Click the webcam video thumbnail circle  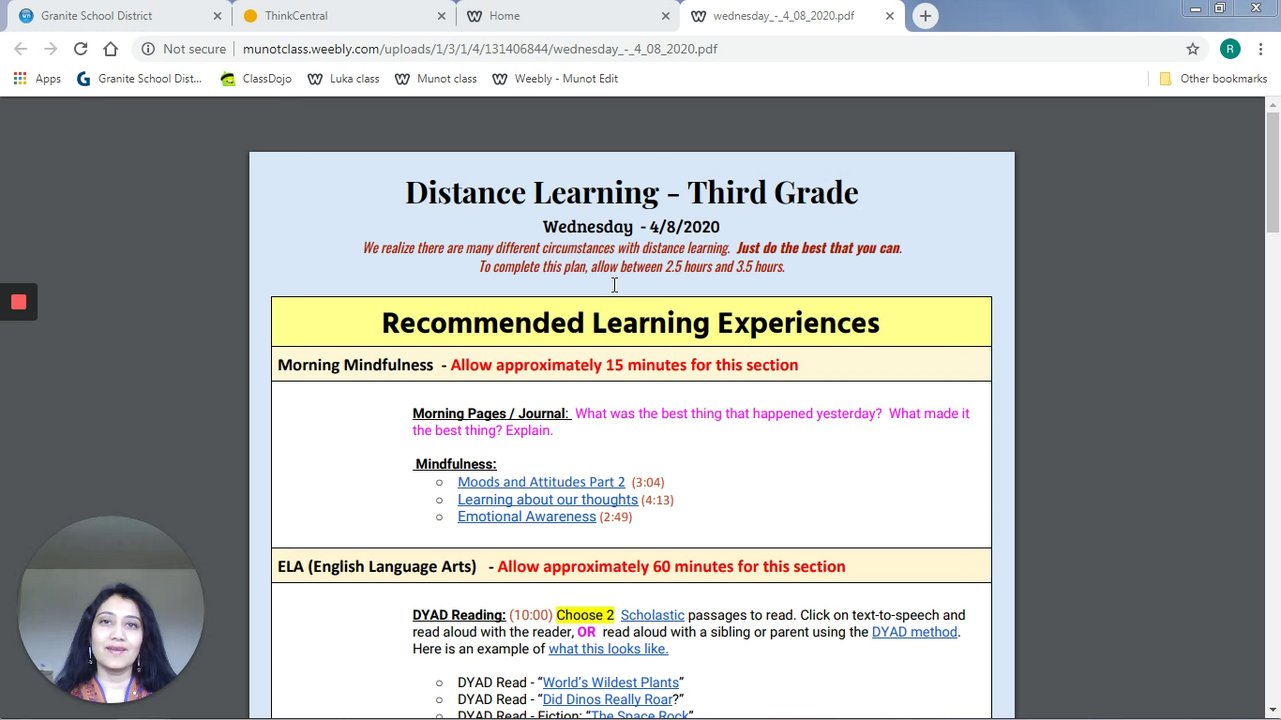pyautogui.click(x=111, y=609)
